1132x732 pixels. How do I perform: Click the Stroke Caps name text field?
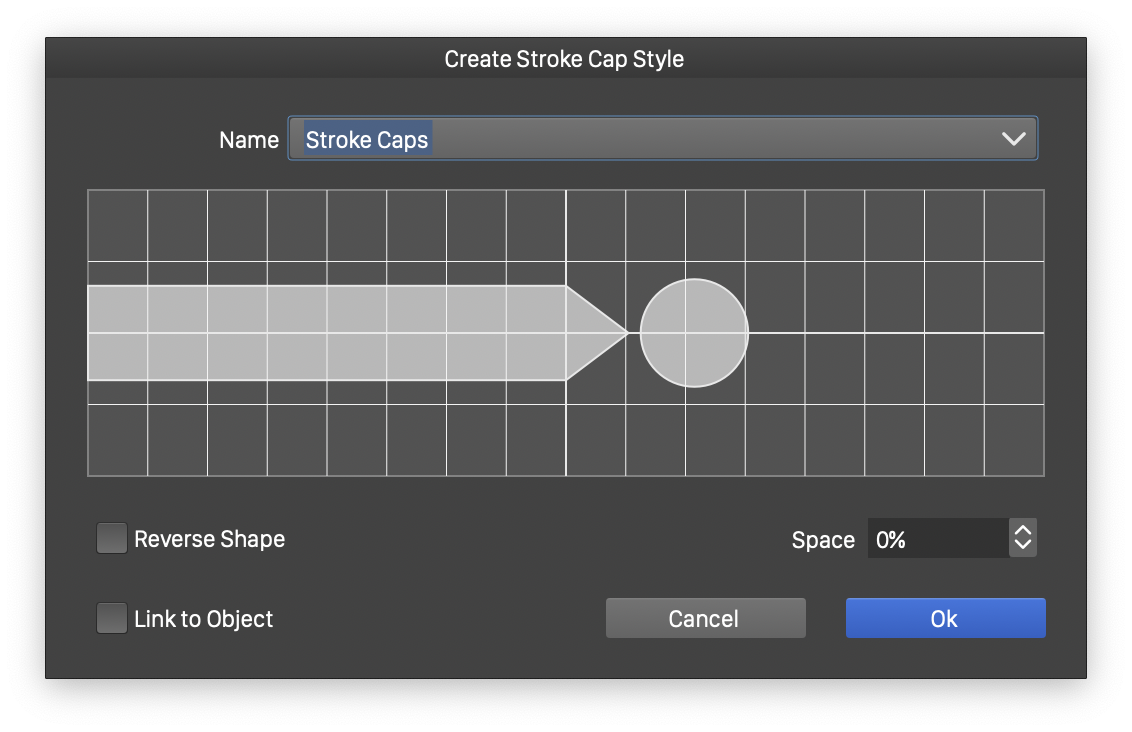(x=640, y=139)
